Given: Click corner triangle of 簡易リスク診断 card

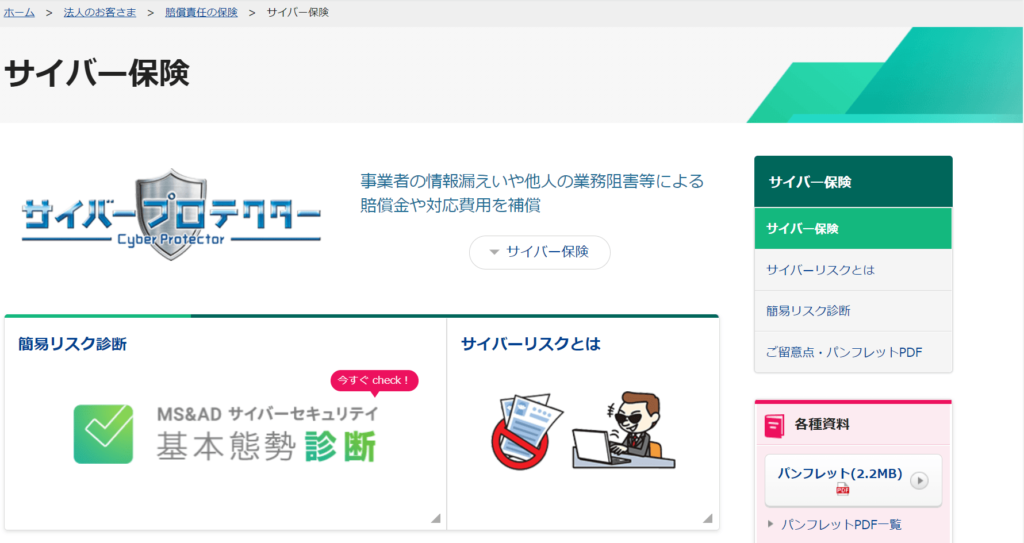Looking at the screenshot, I should [436, 518].
